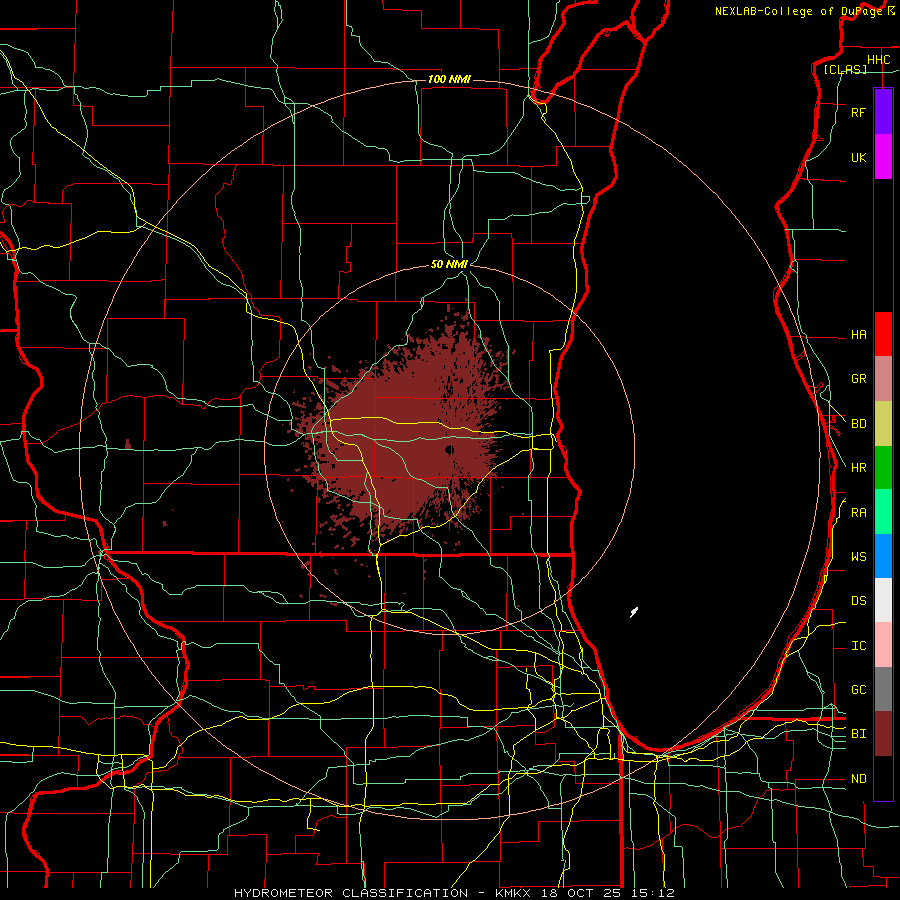Click the HR green legend swatch
Image resolution: width=900 pixels, height=900 pixels.
pyautogui.click(x=883, y=467)
